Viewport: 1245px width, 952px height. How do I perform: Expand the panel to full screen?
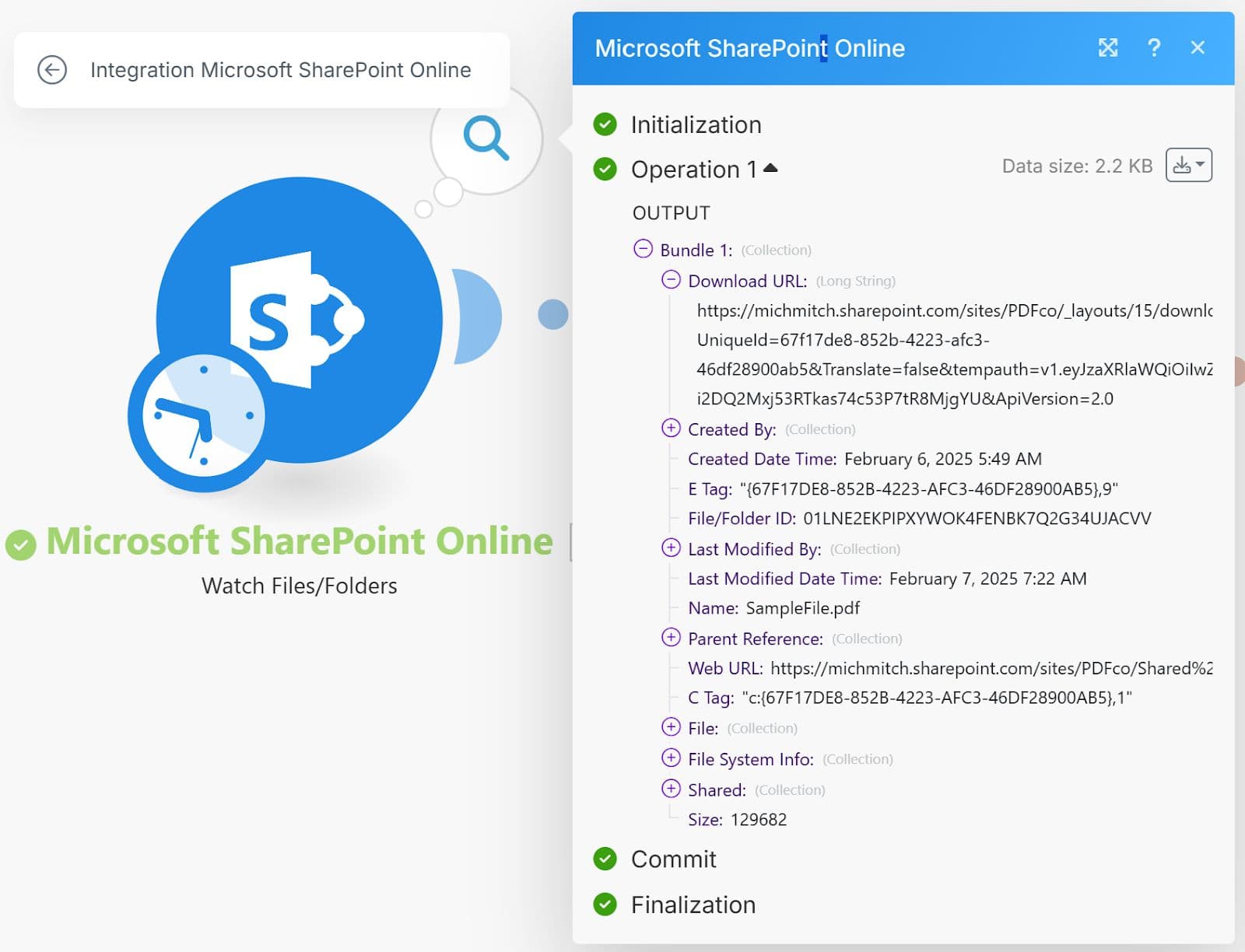click(x=1107, y=48)
